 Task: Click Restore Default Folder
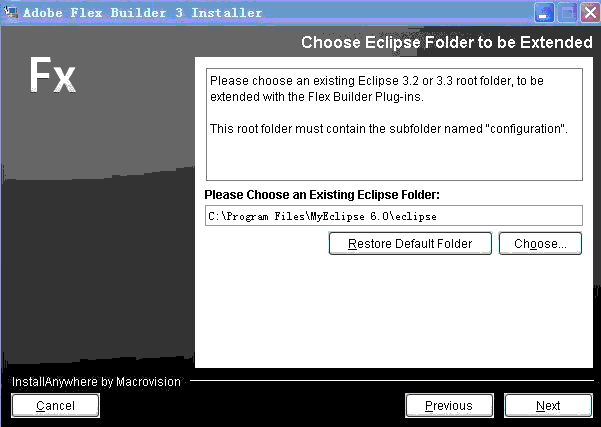(410, 243)
